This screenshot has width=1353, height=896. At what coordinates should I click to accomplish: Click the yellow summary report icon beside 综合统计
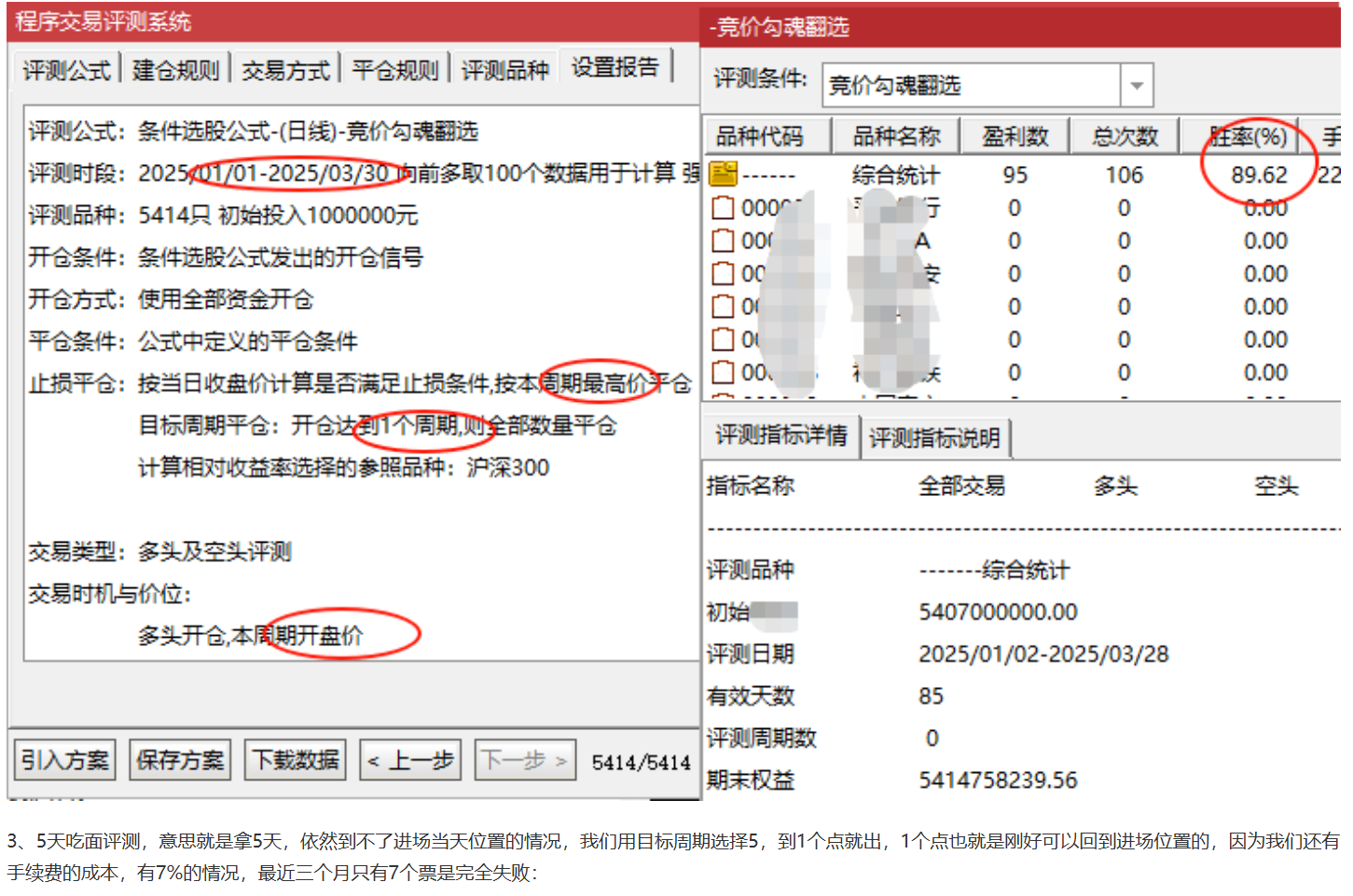(x=724, y=173)
